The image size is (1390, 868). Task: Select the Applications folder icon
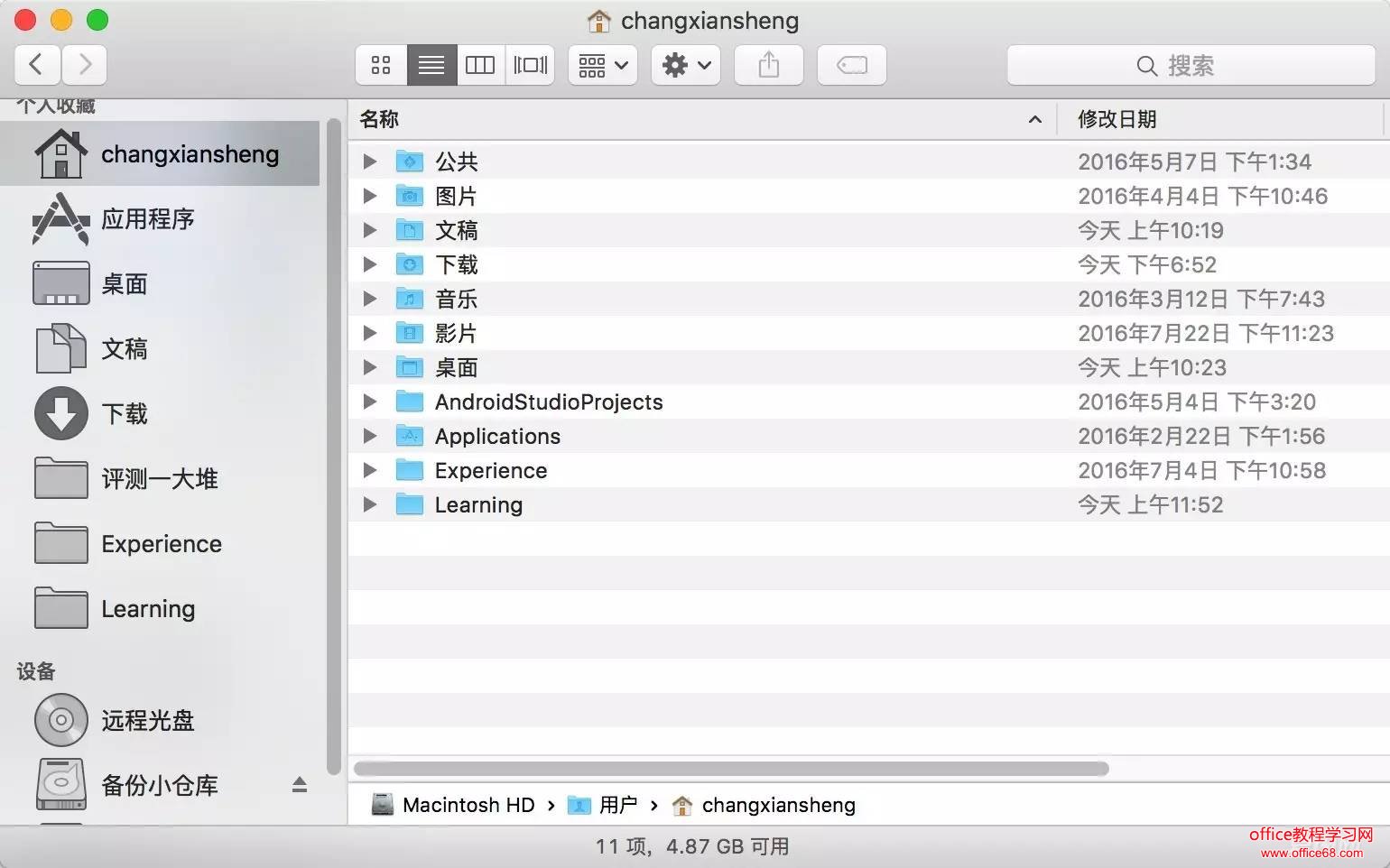(x=410, y=436)
